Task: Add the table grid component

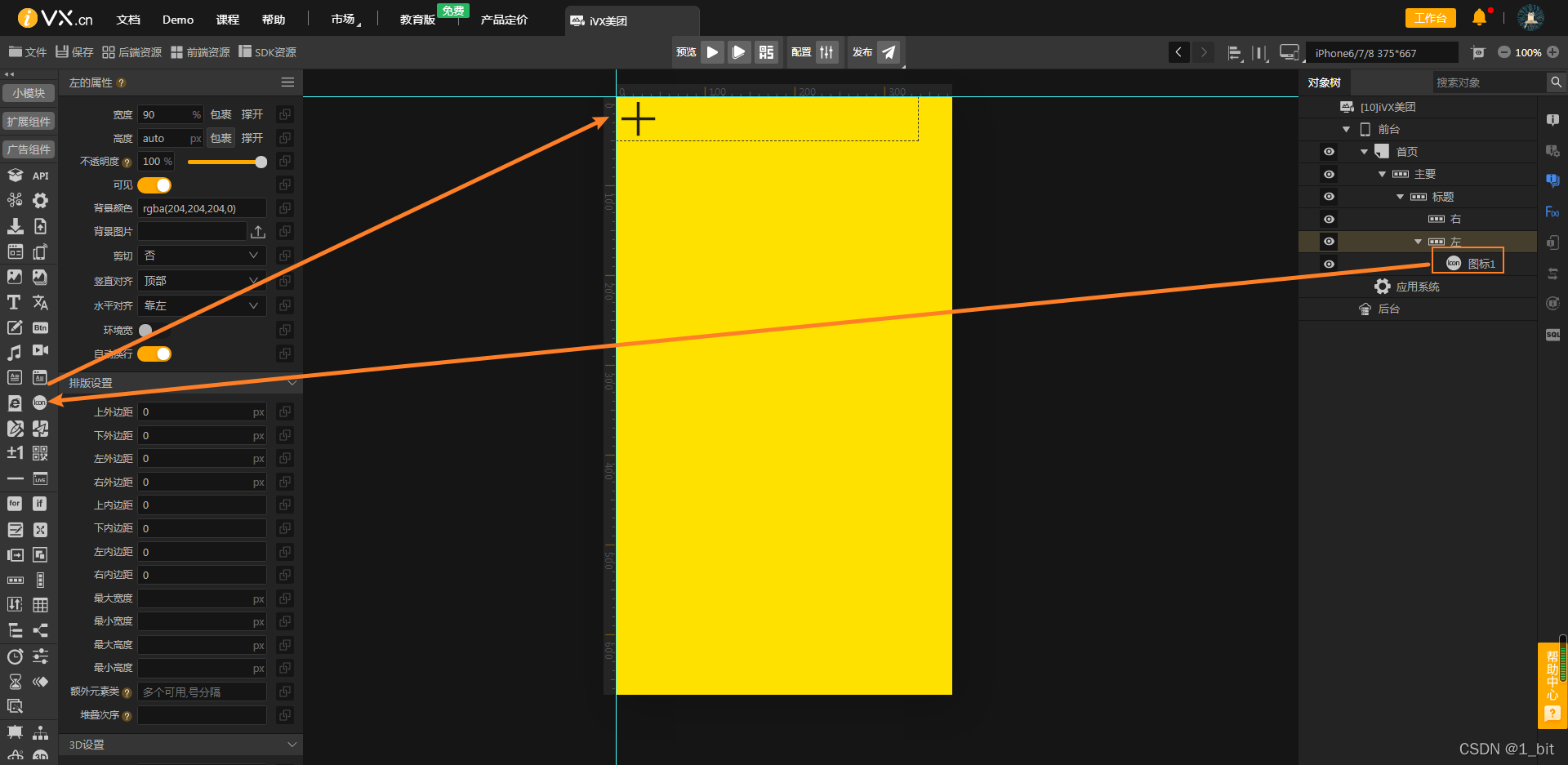Action: (x=40, y=605)
